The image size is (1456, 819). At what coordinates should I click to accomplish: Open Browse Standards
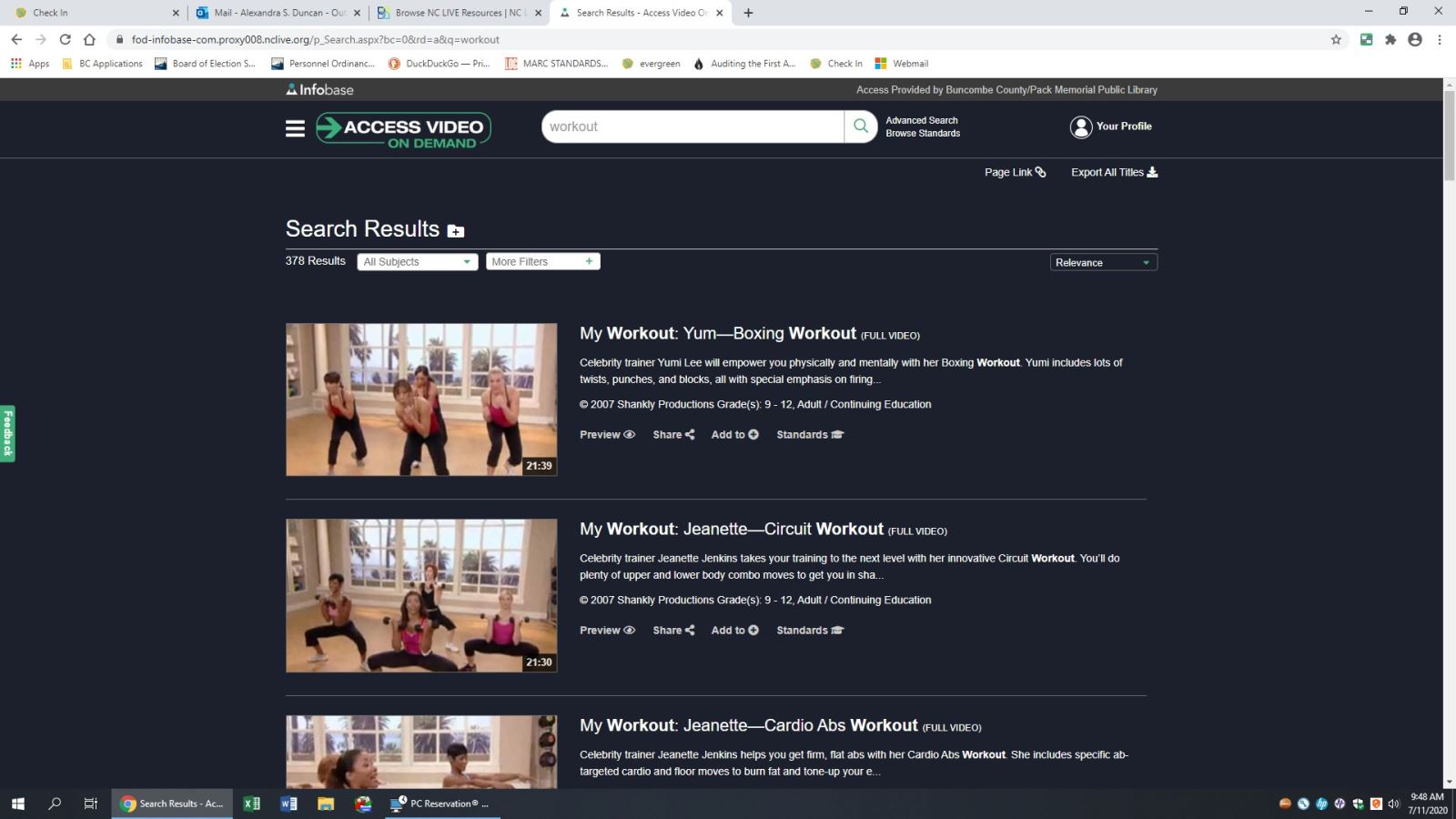[x=923, y=134]
